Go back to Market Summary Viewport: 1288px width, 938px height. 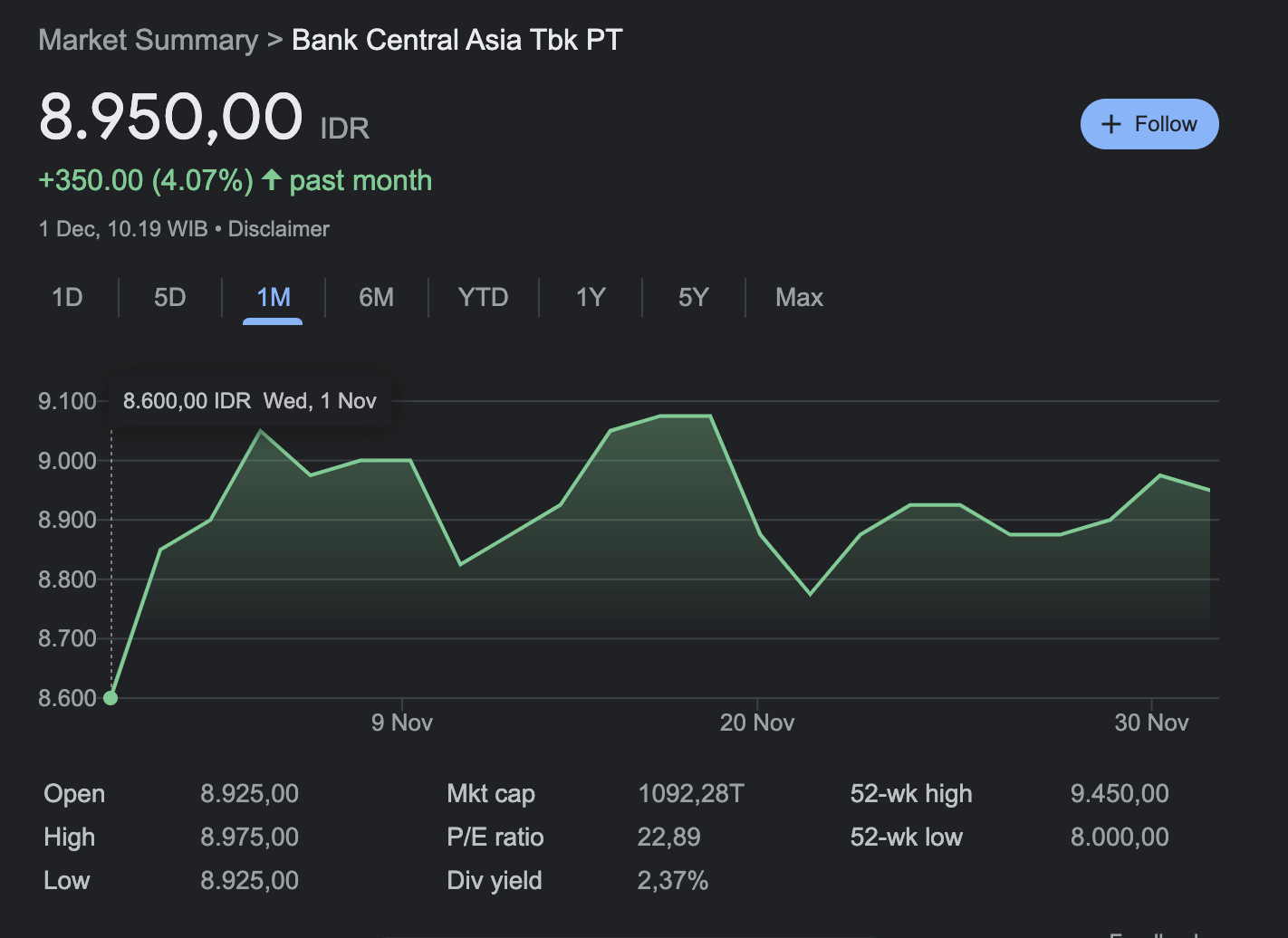point(148,40)
